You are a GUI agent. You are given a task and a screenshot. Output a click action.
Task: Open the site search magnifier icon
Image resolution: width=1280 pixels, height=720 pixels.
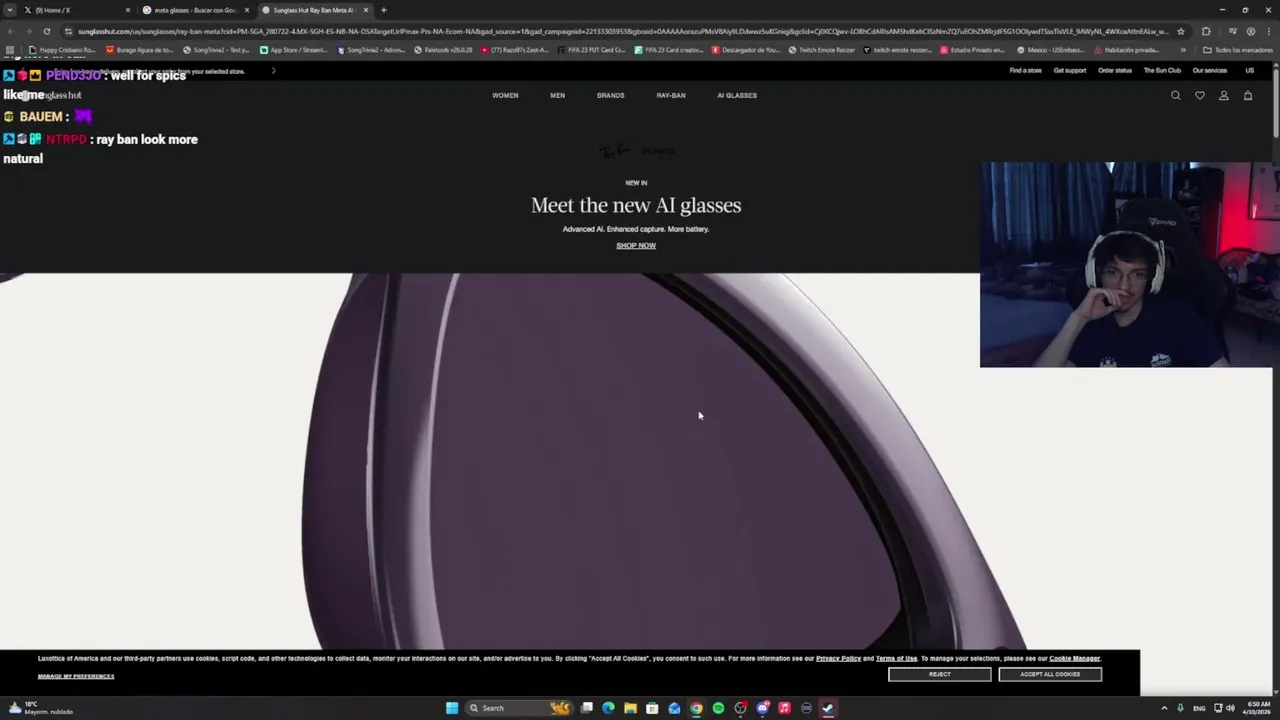[1176, 96]
